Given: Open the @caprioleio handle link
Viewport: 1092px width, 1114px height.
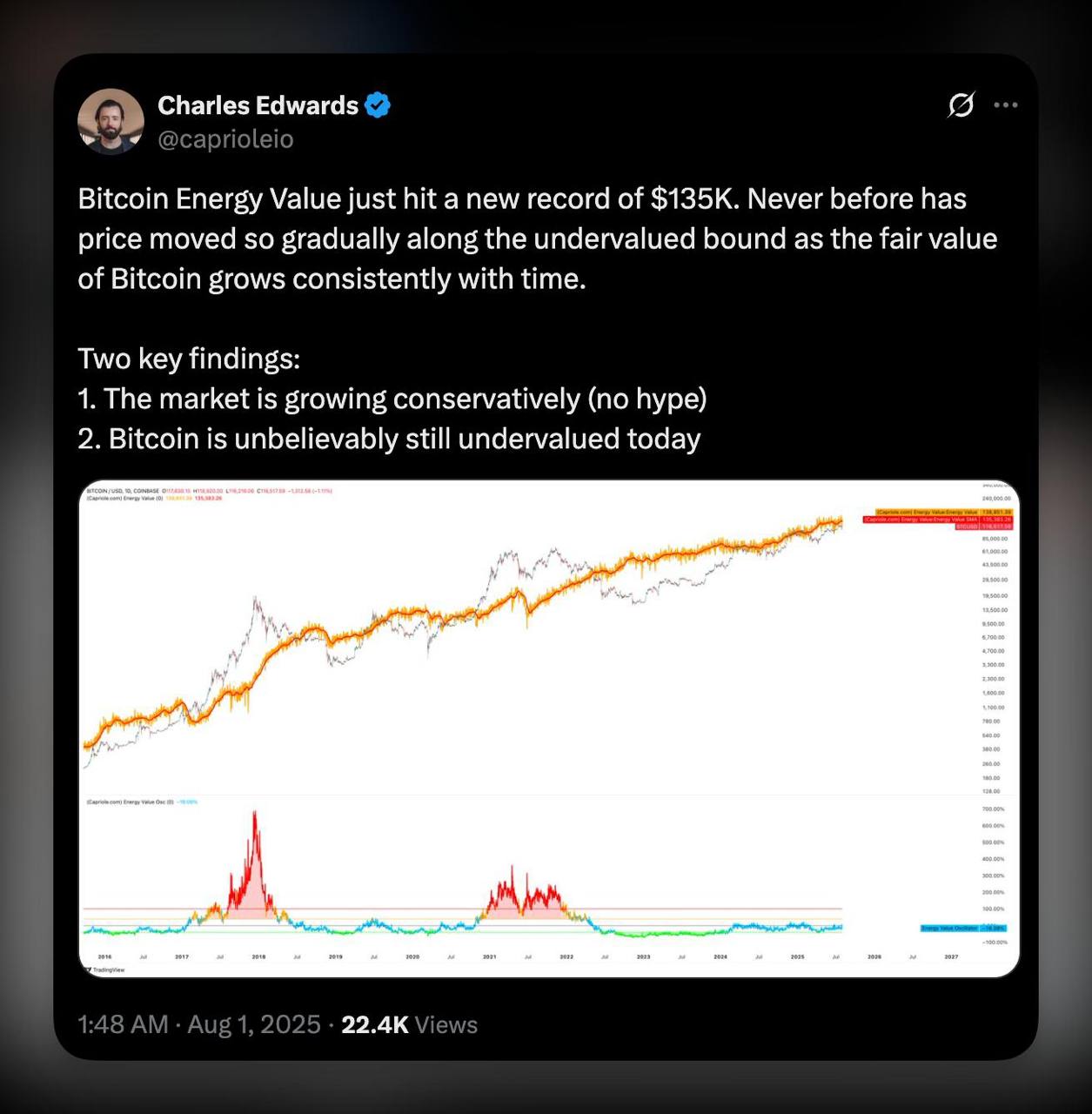Looking at the screenshot, I should coord(225,139).
